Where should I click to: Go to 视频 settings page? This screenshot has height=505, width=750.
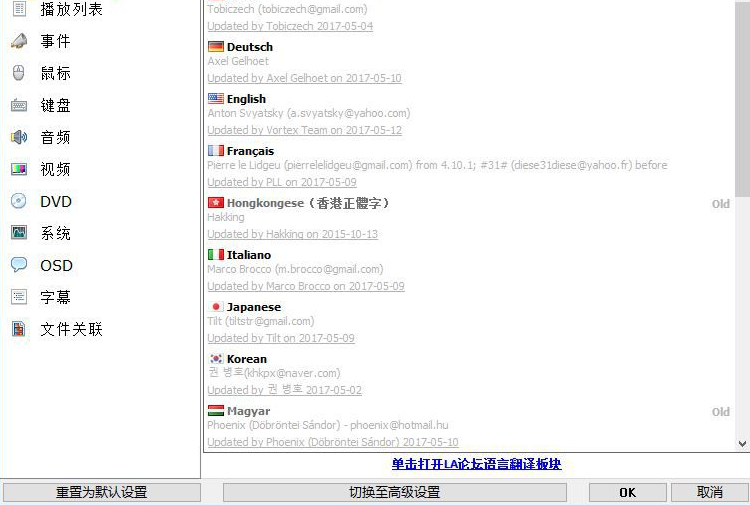[55, 169]
